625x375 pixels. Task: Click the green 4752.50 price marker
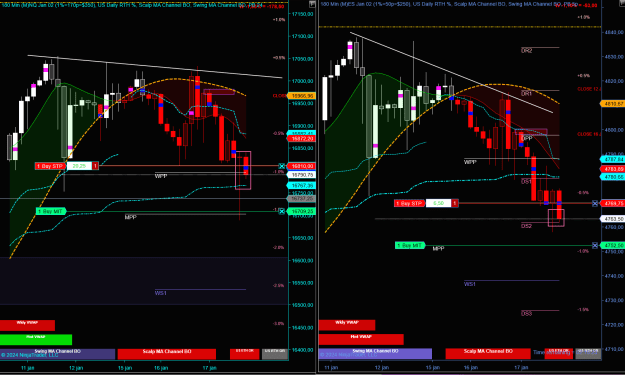click(x=613, y=245)
